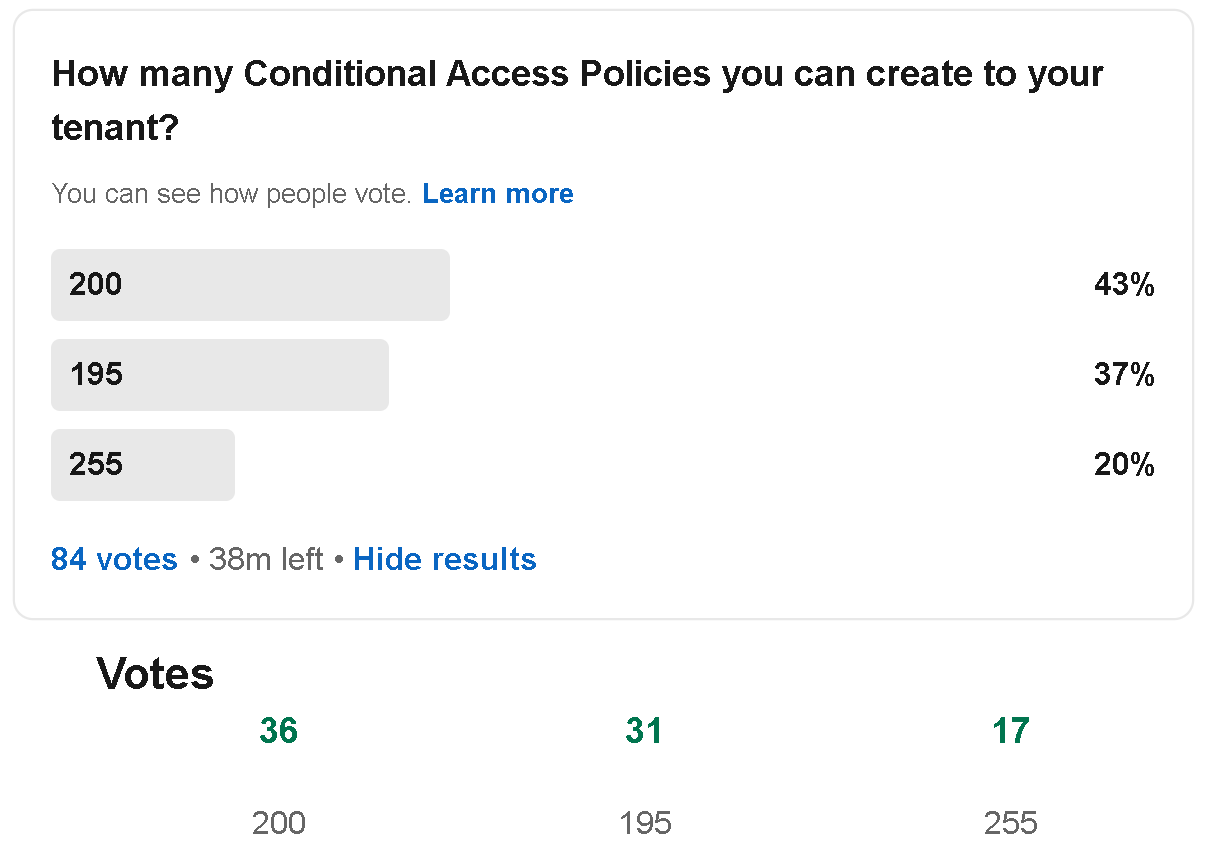Click the 43% result percentage
Screen dimensions: 1210x853
point(1124,285)
